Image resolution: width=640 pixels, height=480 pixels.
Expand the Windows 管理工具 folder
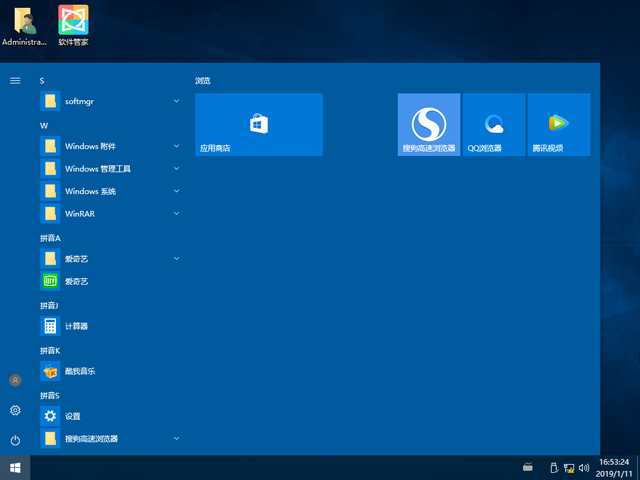click(x=176, y=168)
